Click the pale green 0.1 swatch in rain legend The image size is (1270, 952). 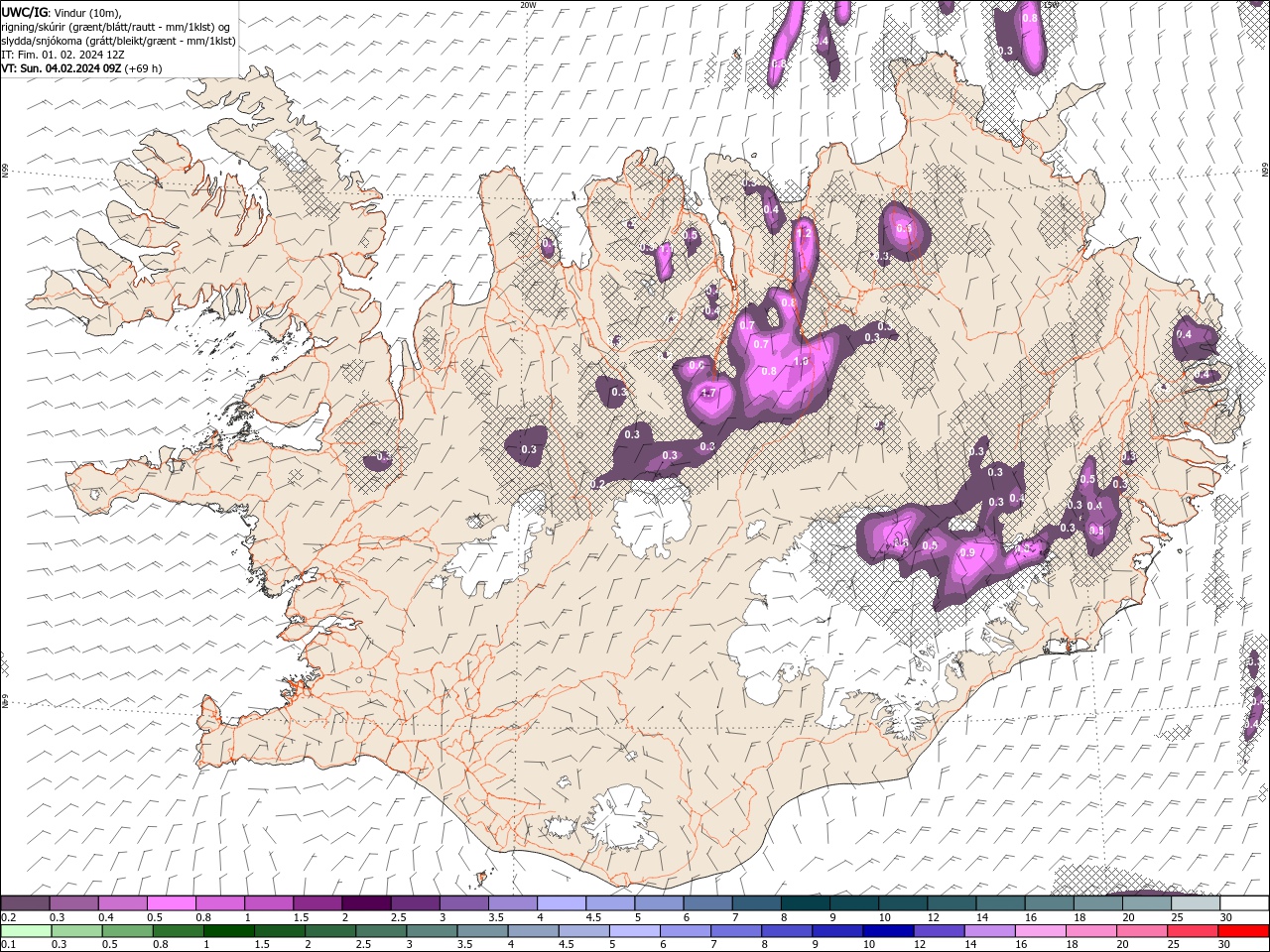pos(26,931)
